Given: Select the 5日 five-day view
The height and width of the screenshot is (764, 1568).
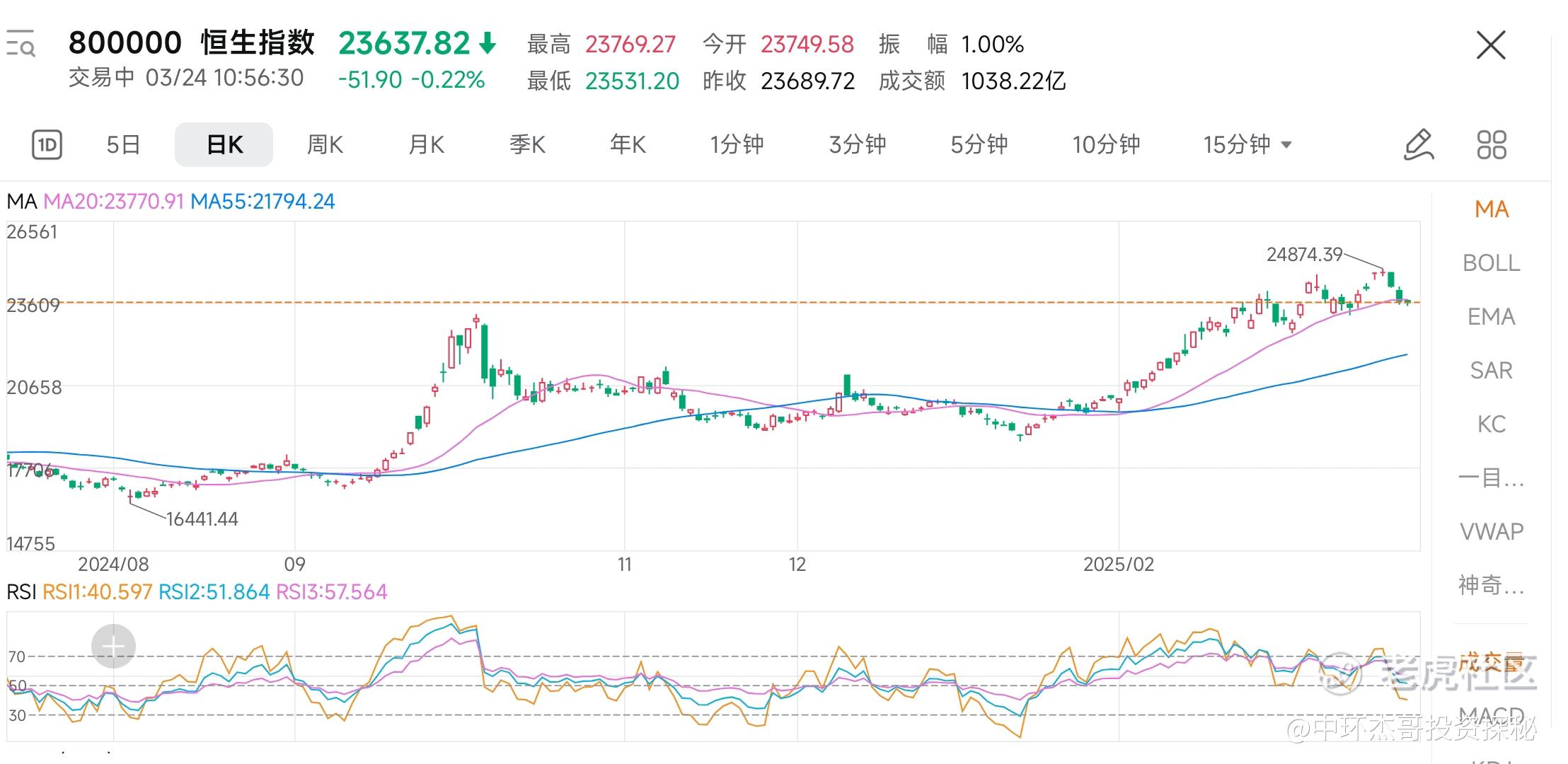Looking at the screenshot, I should 123,145.
